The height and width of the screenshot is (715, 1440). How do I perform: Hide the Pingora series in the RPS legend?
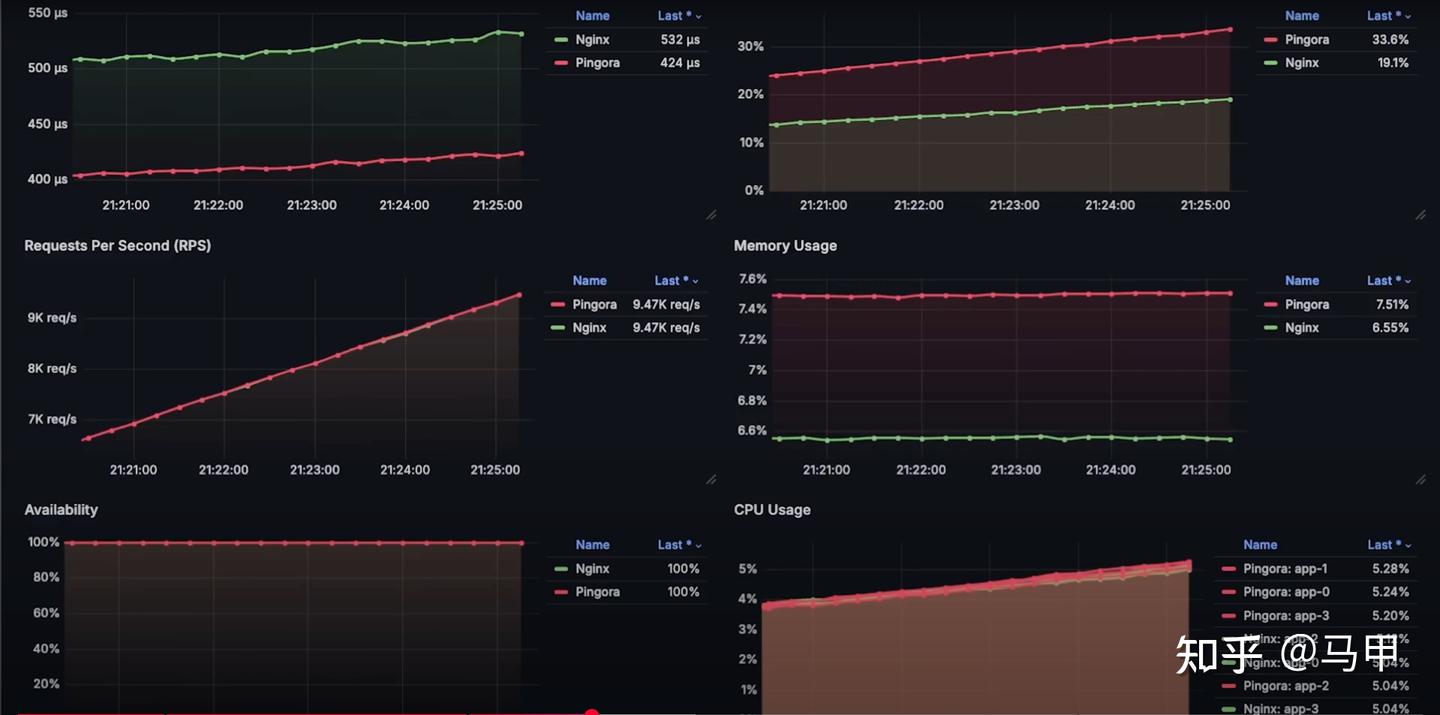(595, 304)
